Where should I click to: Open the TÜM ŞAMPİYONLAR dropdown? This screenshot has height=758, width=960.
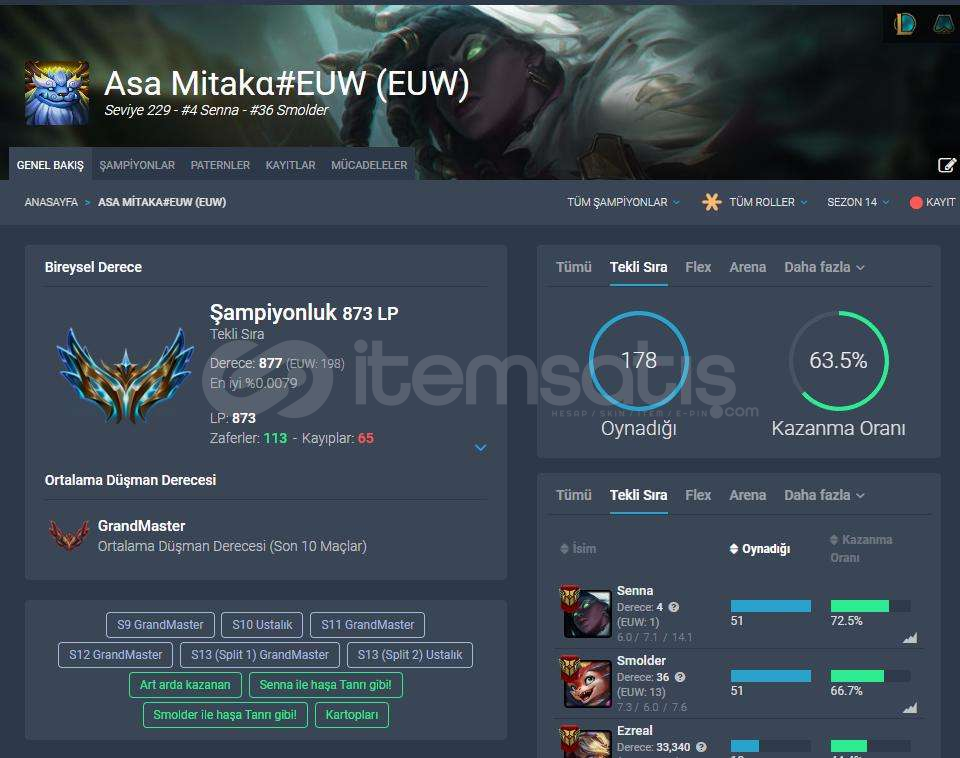tap(623, 202)
